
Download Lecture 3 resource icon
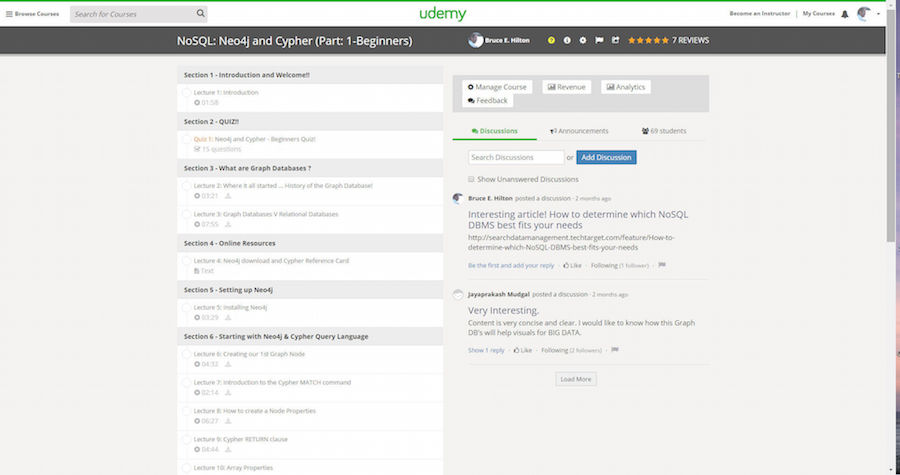228,224
